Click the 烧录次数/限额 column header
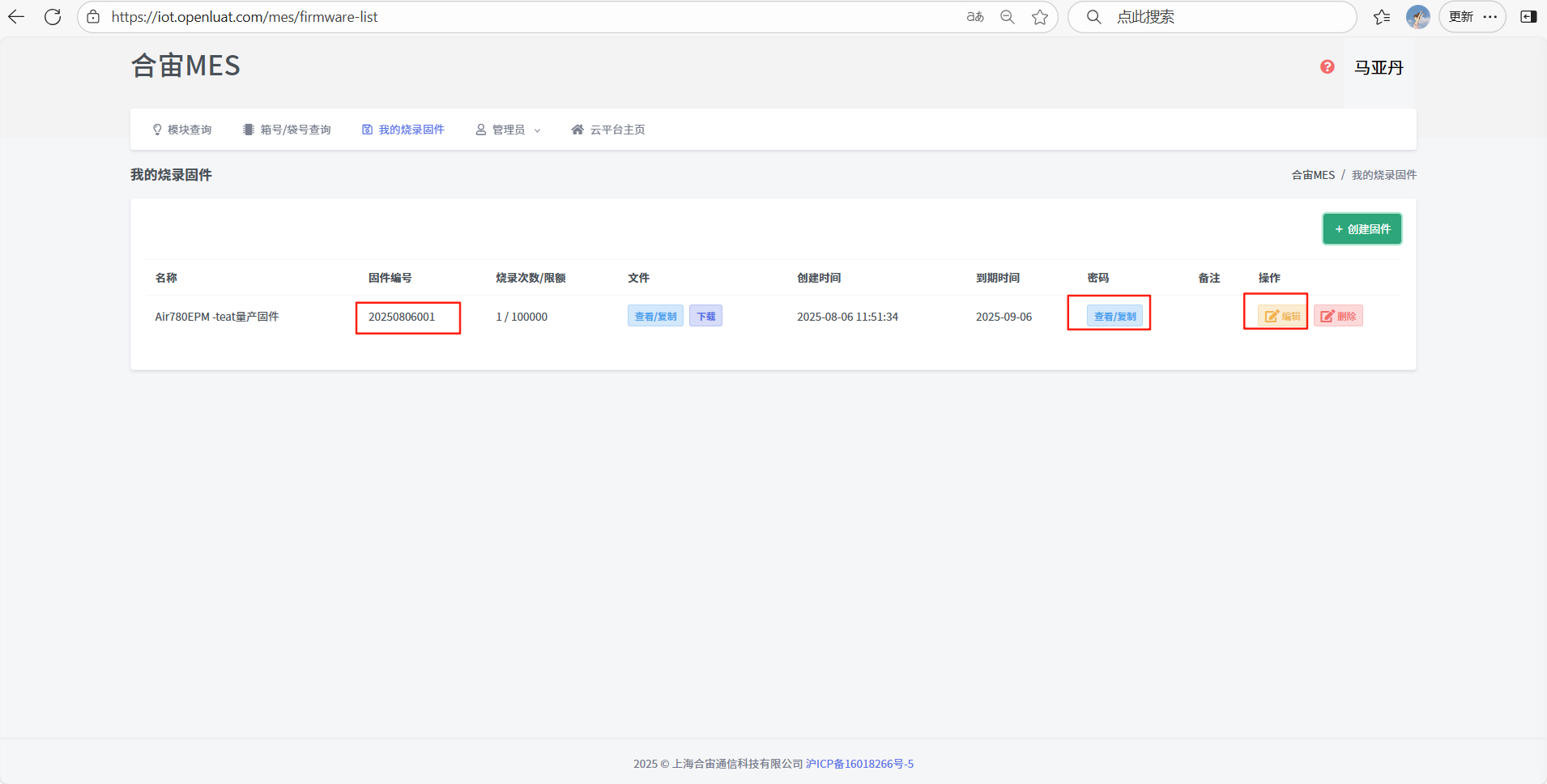Viewport: 1547px width, 784px height. (531, 278)
